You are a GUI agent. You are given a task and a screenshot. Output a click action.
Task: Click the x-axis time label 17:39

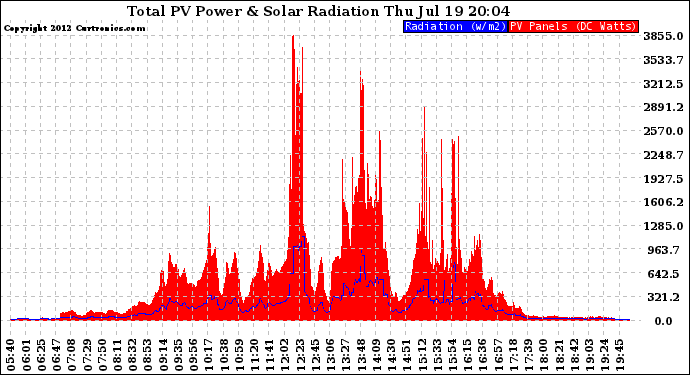[529, 355]
